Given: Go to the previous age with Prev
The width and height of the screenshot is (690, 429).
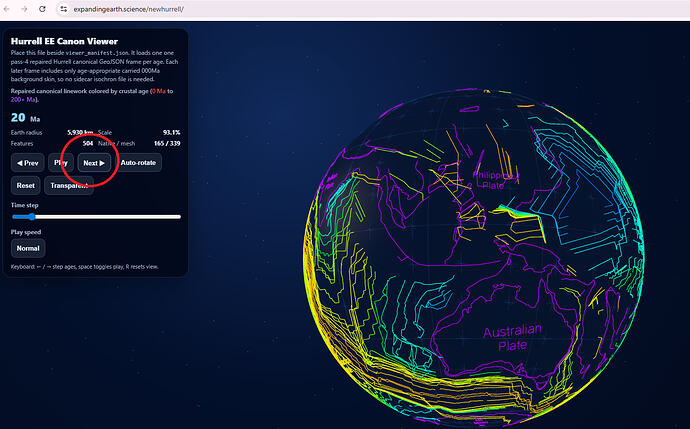Looking at the screenshot, I should point(28,163).
